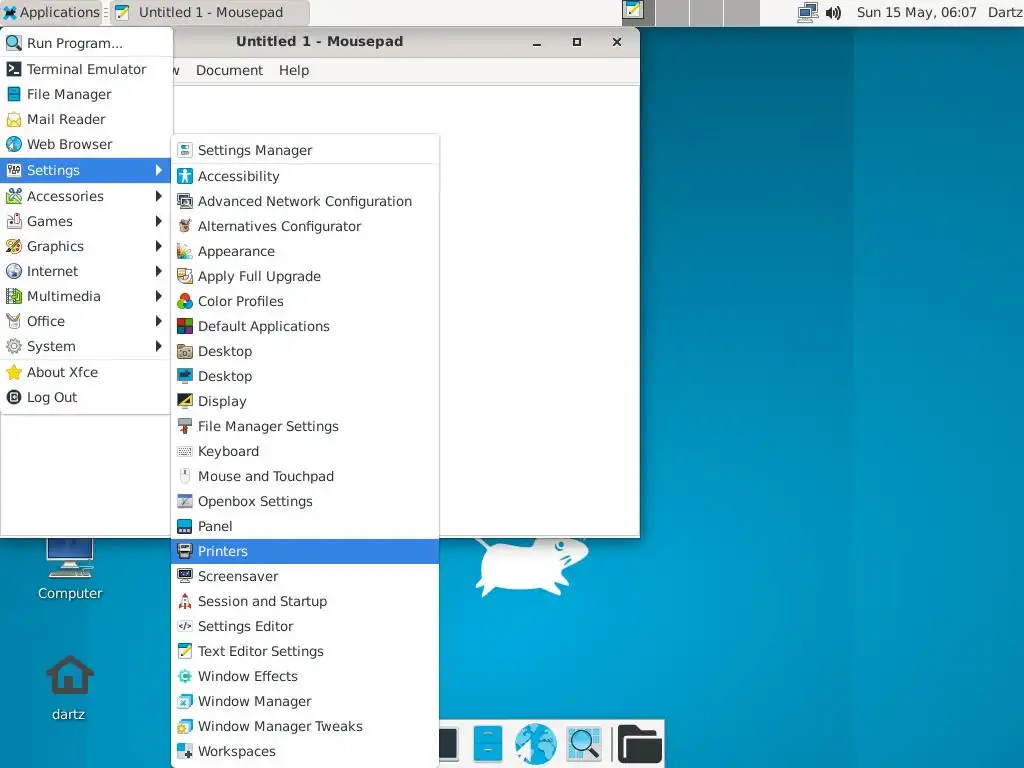Expand the Accessories submenu
This screenshot has width=1024, height=768.
click(x=86, y=196)
